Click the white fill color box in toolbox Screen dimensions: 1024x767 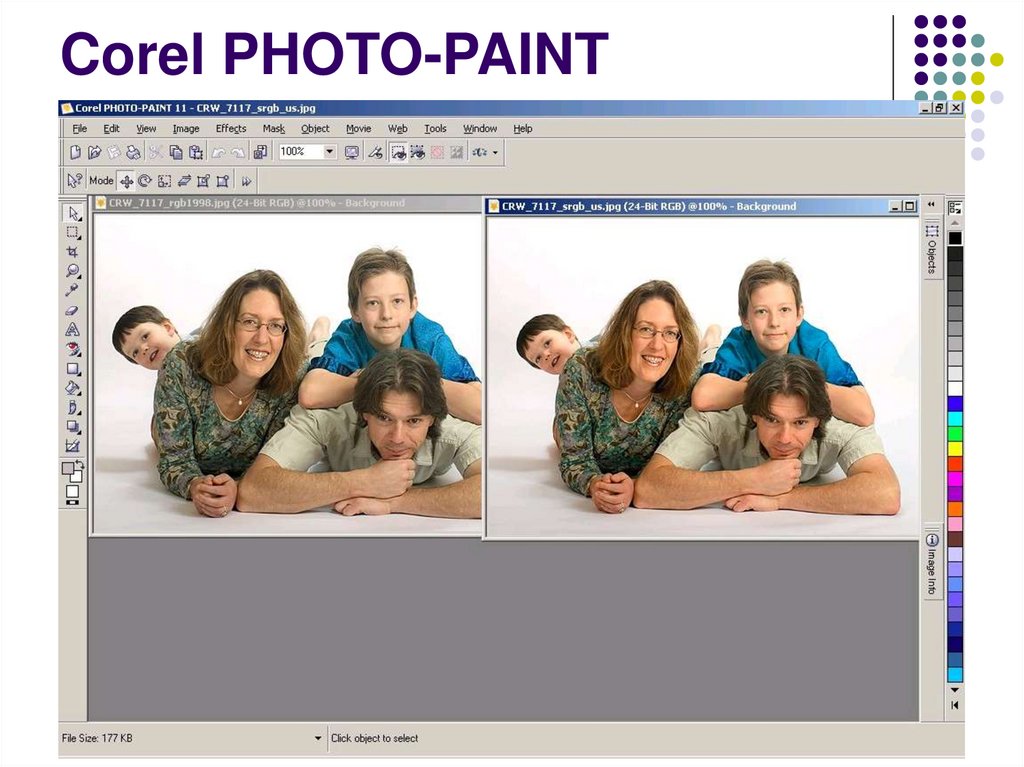tap(72, 492)
